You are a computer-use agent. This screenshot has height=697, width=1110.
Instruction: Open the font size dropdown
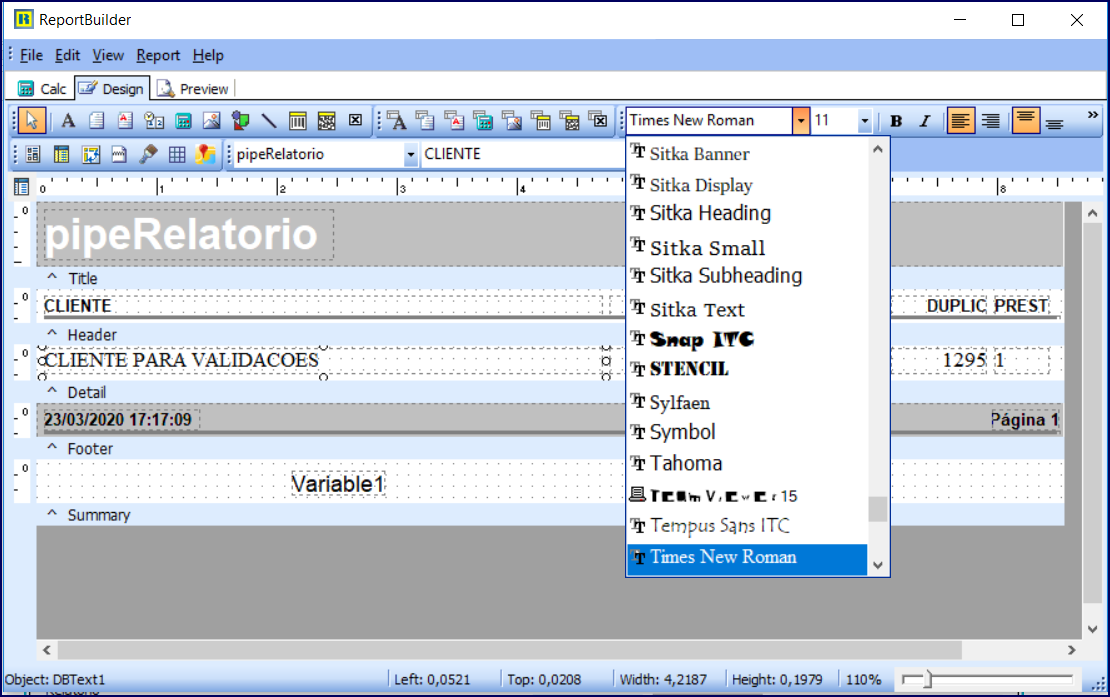pos(864,121)
